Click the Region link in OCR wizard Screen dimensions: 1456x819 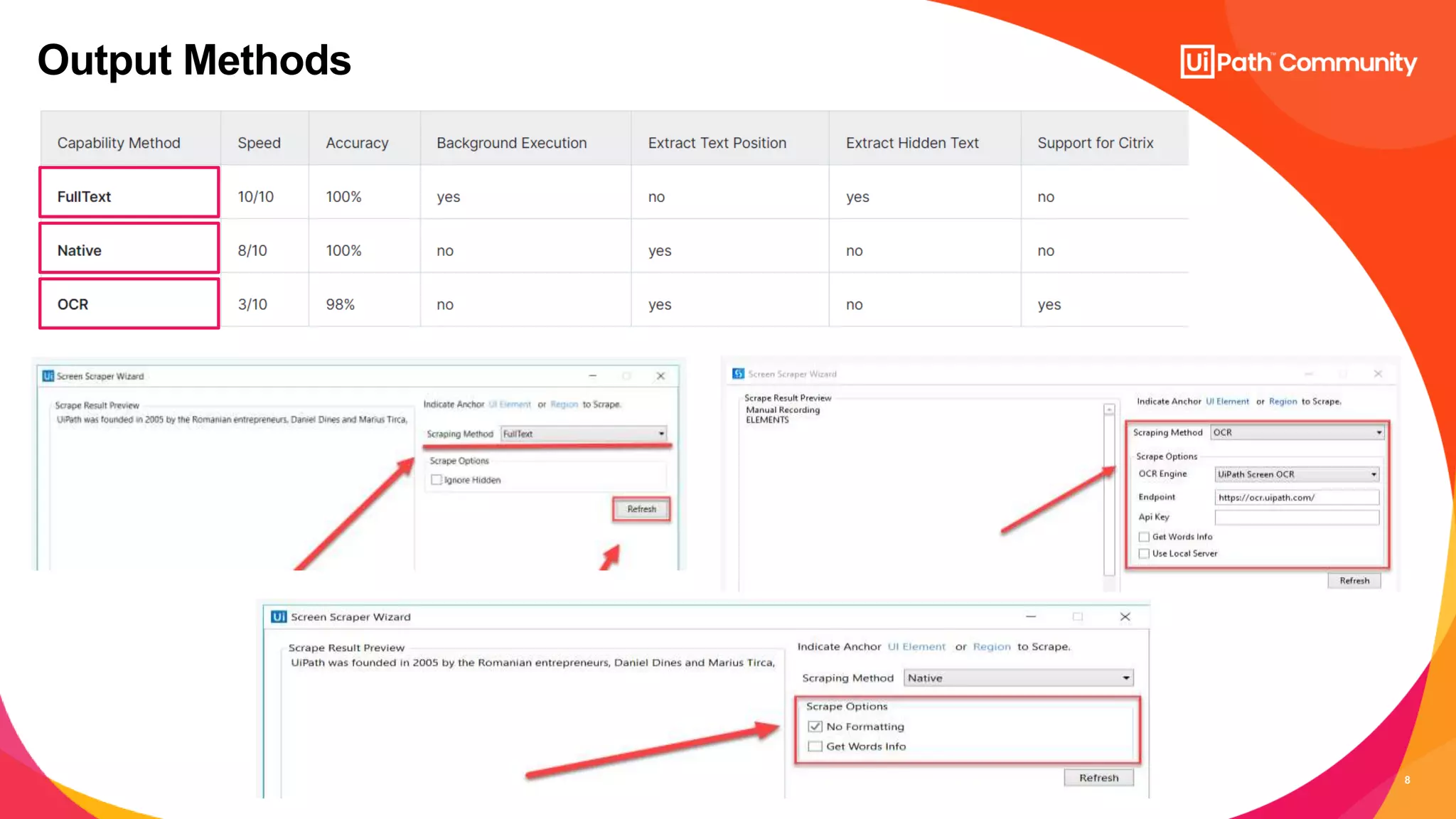[1283, 402]
